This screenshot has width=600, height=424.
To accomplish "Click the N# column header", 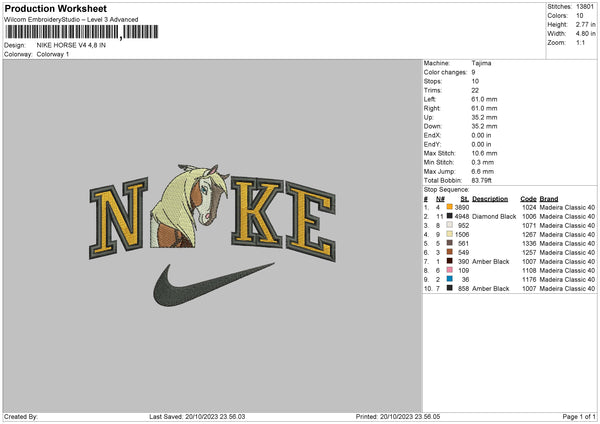I will pos(440,199).
